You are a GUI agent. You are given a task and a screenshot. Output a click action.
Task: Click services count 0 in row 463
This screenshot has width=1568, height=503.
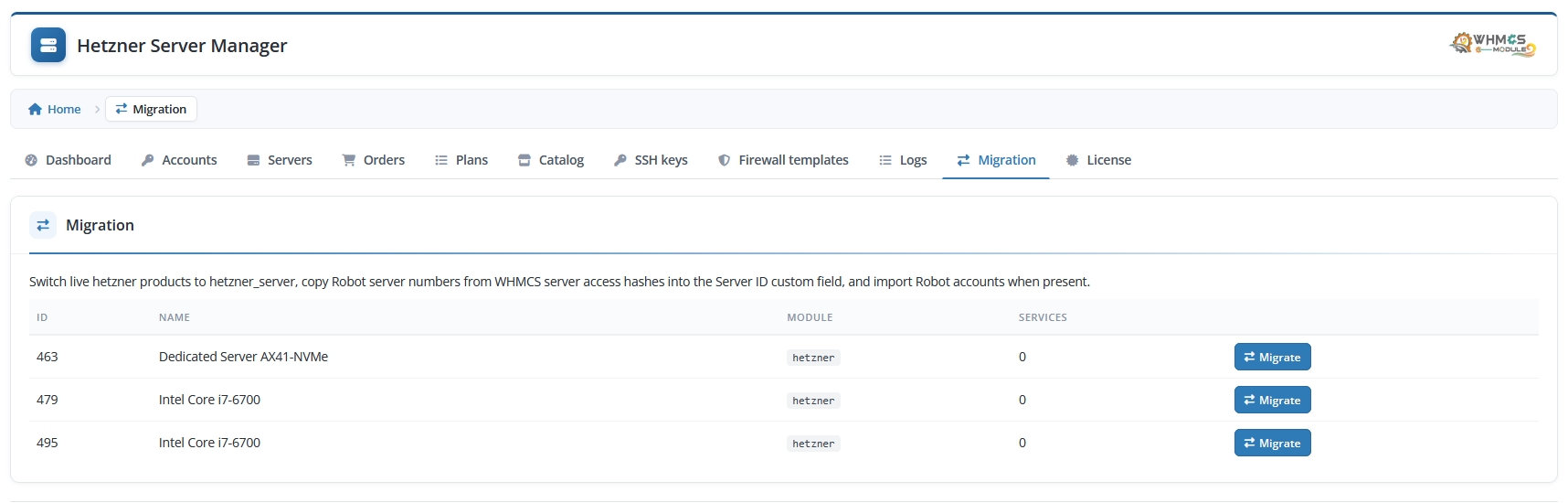click(1022, 357)
